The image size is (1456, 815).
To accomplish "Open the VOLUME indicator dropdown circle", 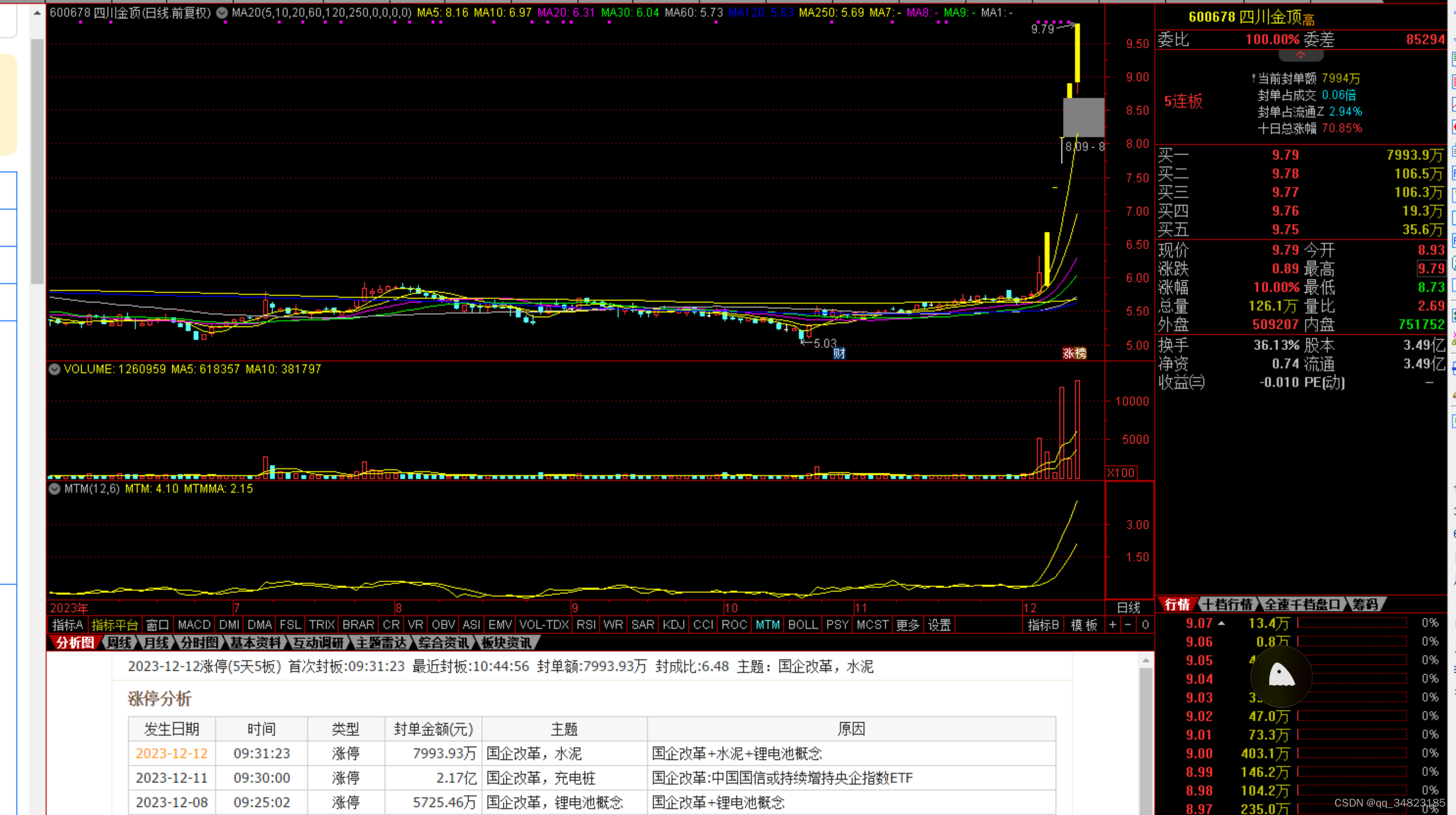I will pyautogui.click(x=55, y=369).
